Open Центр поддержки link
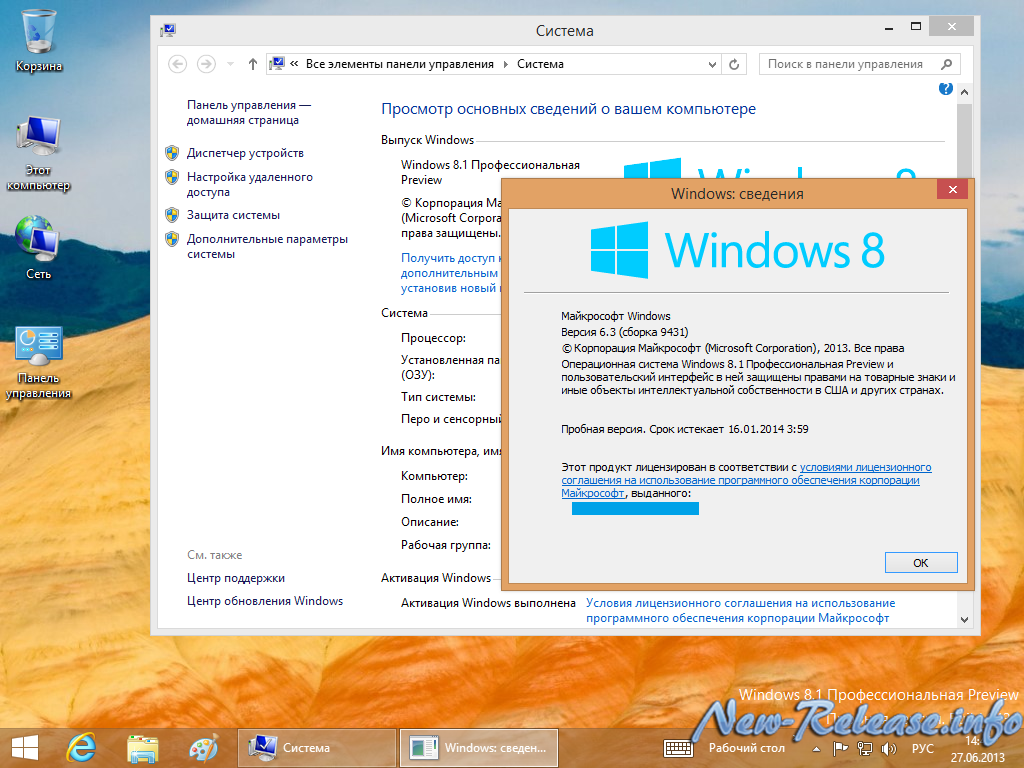 tap(236, 578)
